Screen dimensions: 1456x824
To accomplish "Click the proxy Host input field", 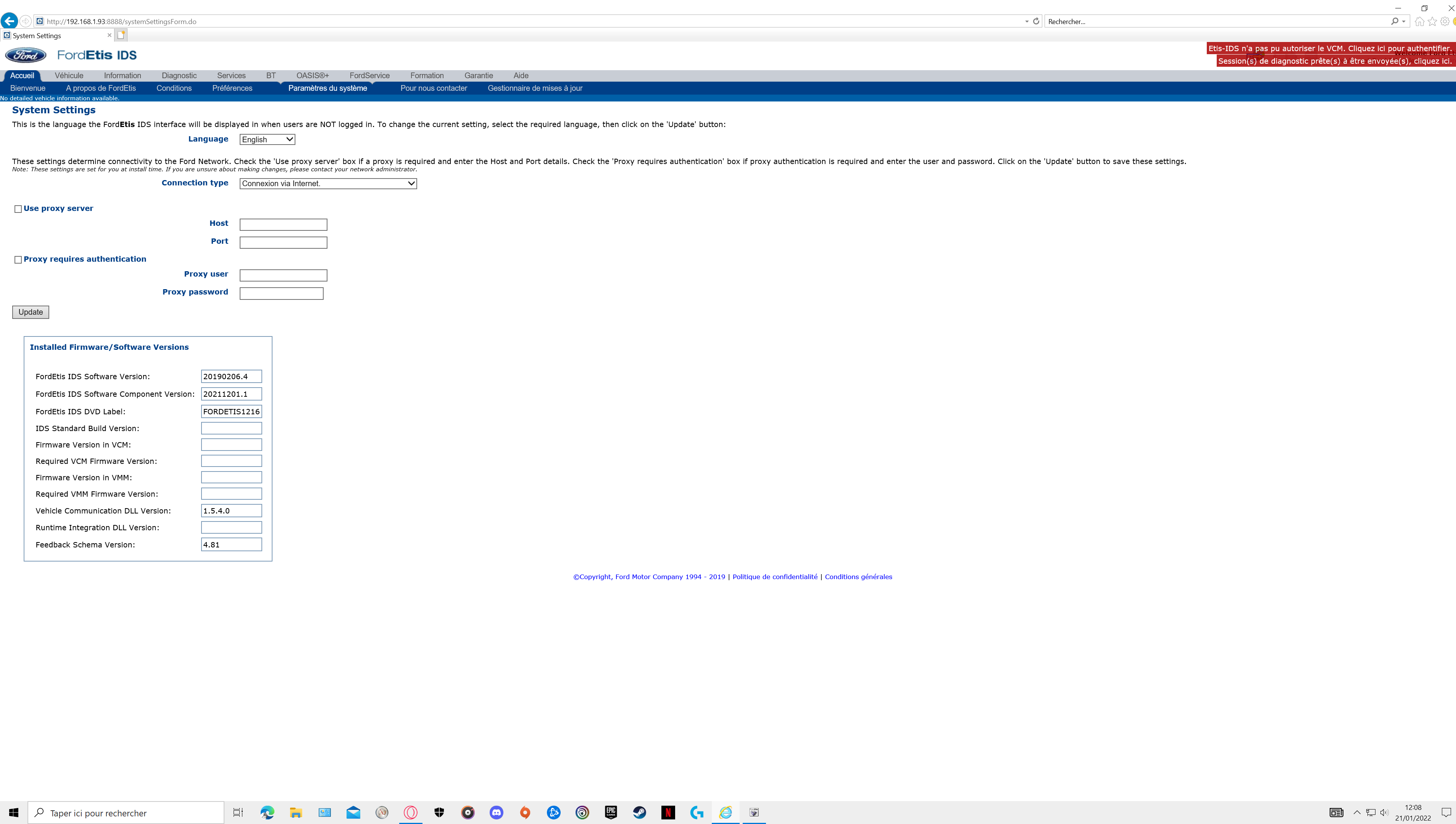I will tap(283, 225).
